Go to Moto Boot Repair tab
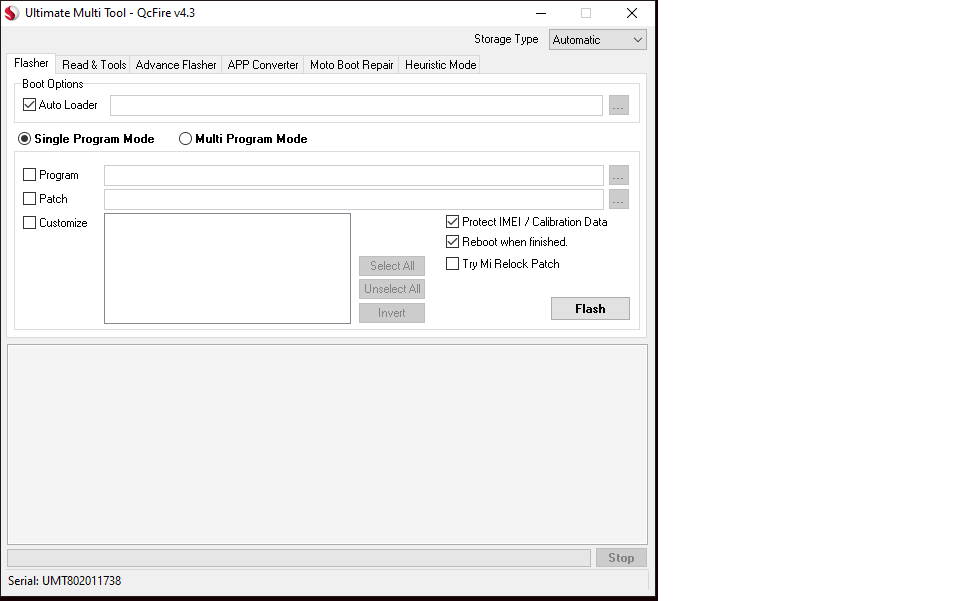 [x=351, y=65]
